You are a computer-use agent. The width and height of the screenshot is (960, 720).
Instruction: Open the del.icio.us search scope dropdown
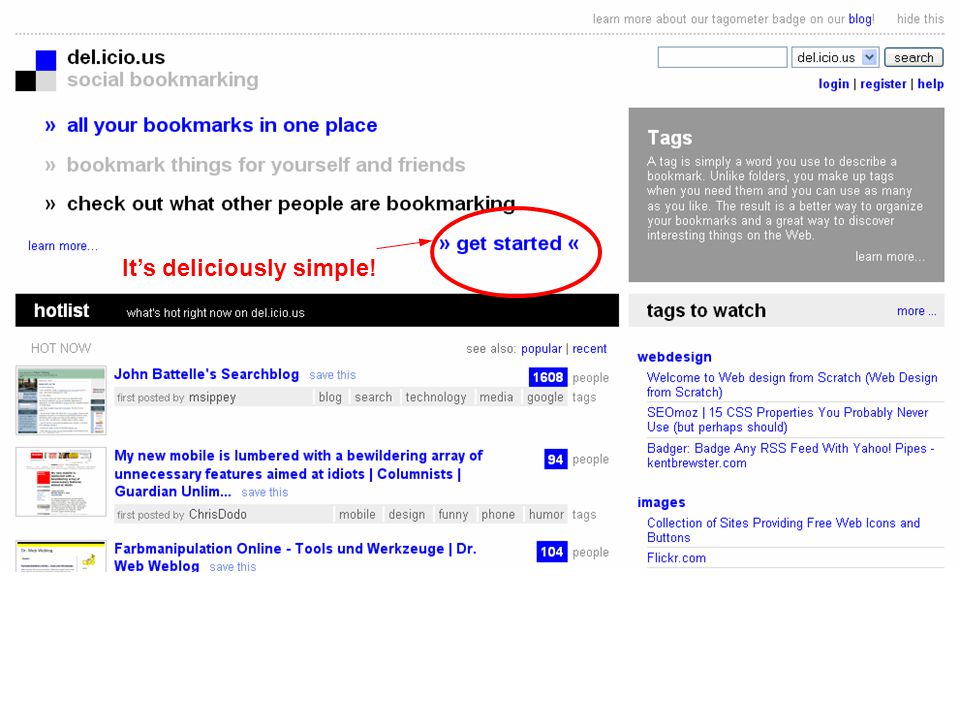pyautogui.click(x=835, y=58)
